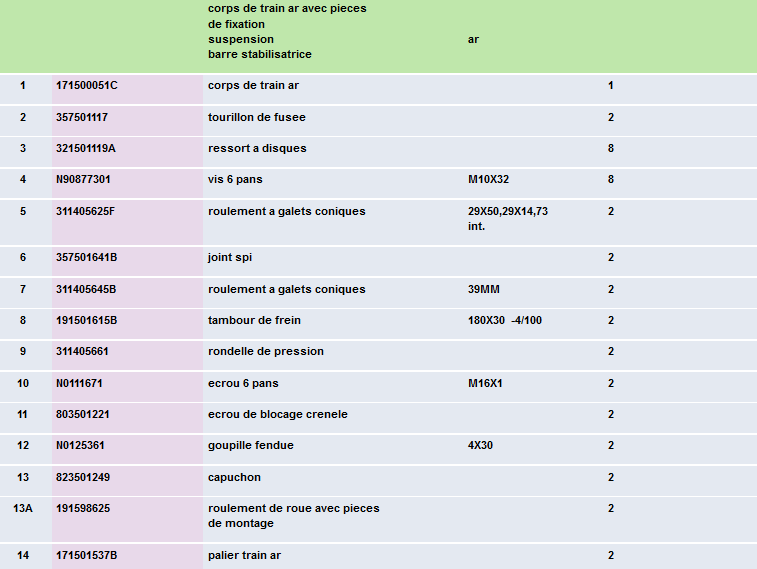757x569 pixels.
Task: Click part number 171500051C
Action: coord(86,86)
